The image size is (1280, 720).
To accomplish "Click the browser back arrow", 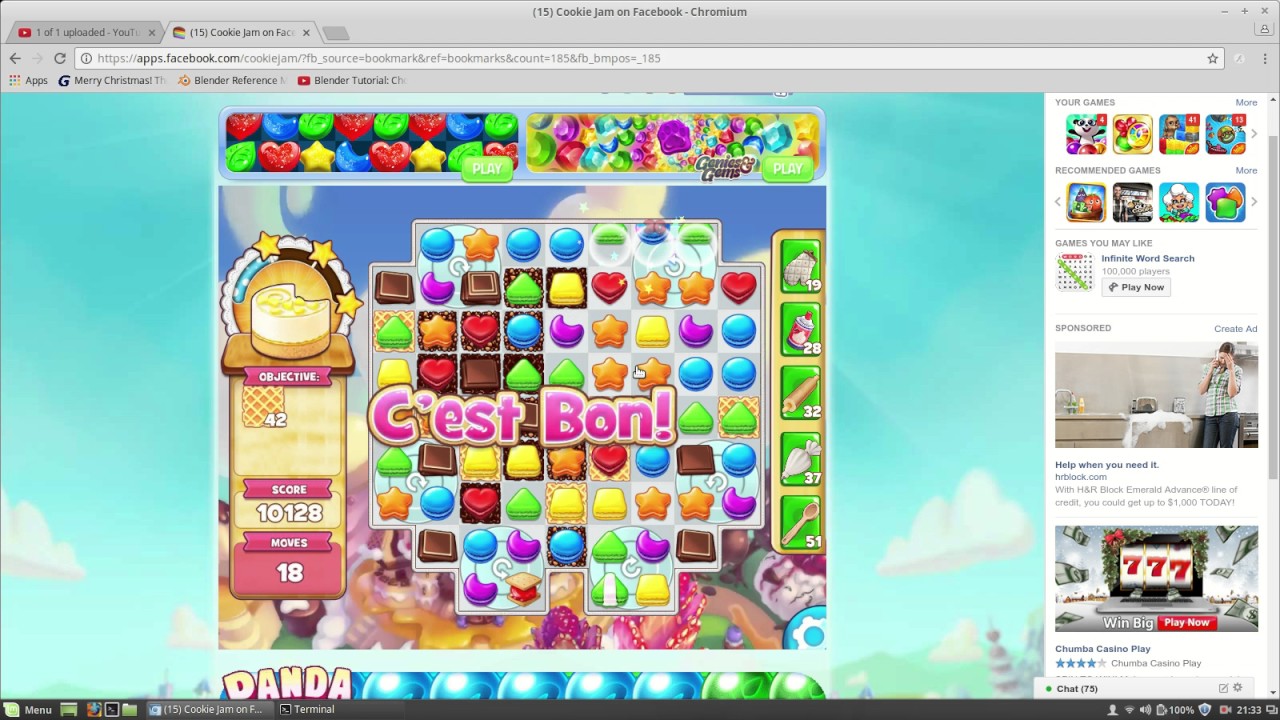I will tap(15, 58).
